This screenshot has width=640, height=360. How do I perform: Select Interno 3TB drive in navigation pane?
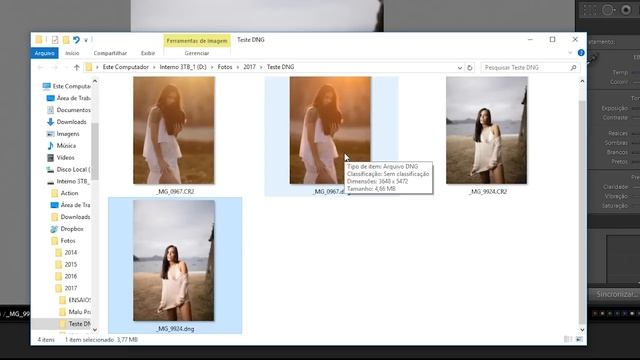coord(69,181)
